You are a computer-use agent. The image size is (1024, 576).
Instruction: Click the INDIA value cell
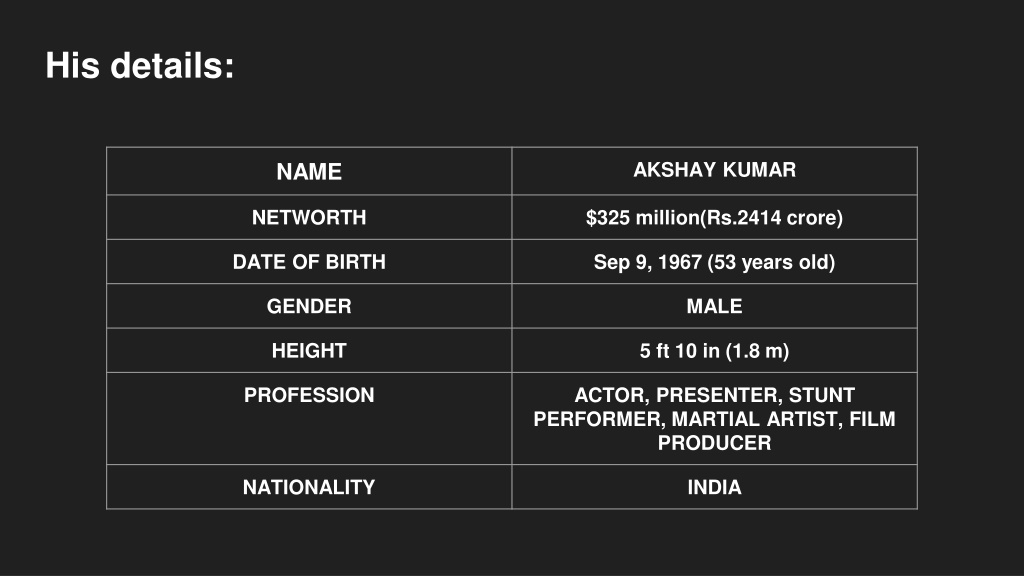[x=714, y=487]
